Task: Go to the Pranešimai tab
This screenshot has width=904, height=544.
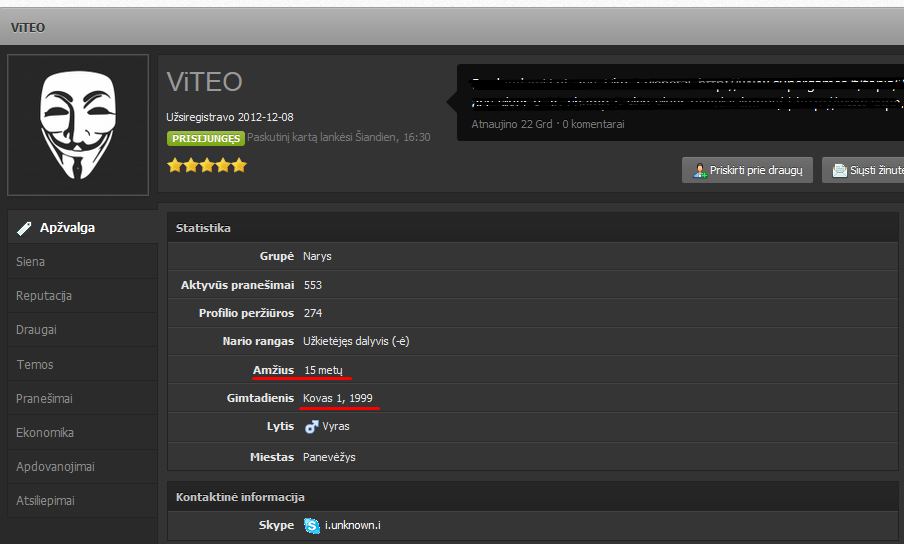Action: [82, 398]
